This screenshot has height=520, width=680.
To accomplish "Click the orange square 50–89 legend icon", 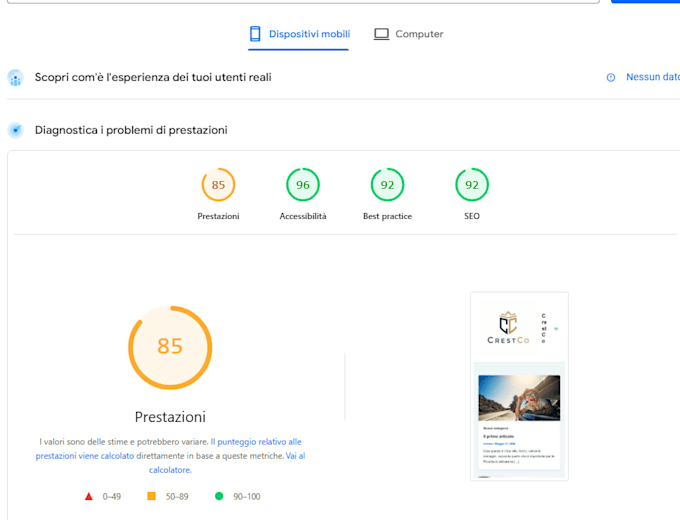I will click(151, 496).
